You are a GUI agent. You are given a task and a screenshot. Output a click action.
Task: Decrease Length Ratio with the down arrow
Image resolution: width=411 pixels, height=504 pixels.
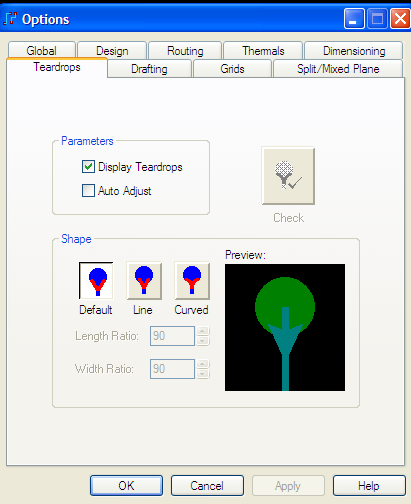(202, 341)
